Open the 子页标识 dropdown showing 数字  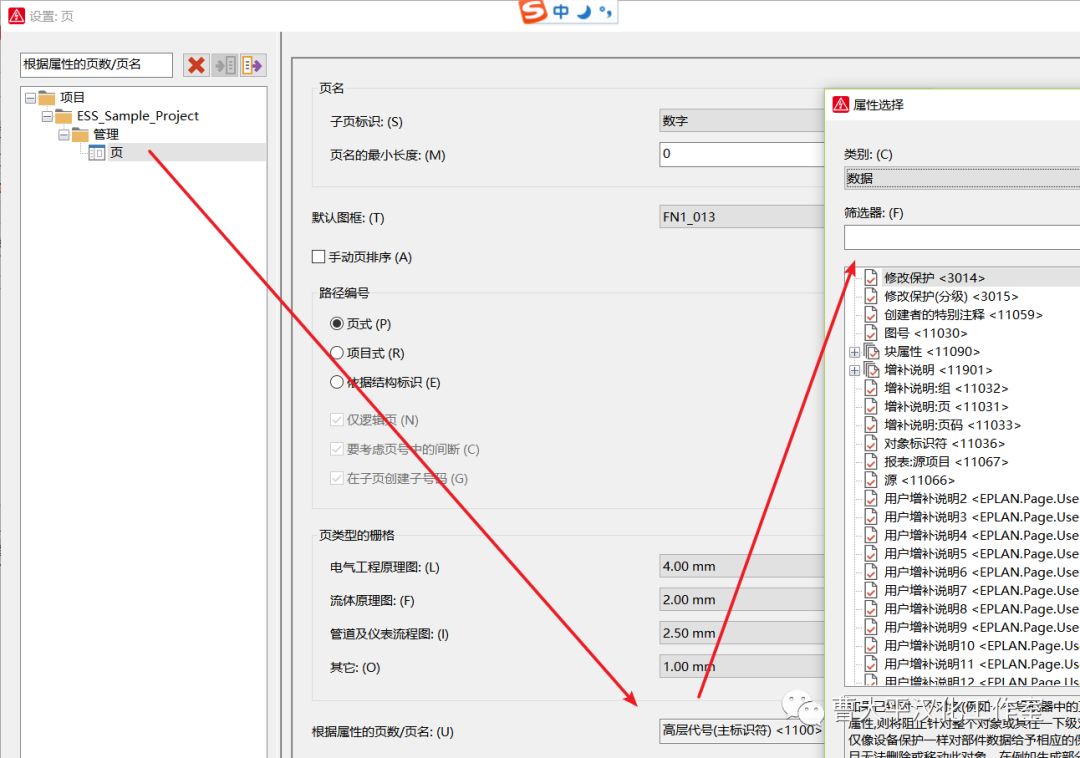click(x=742, y=120)
